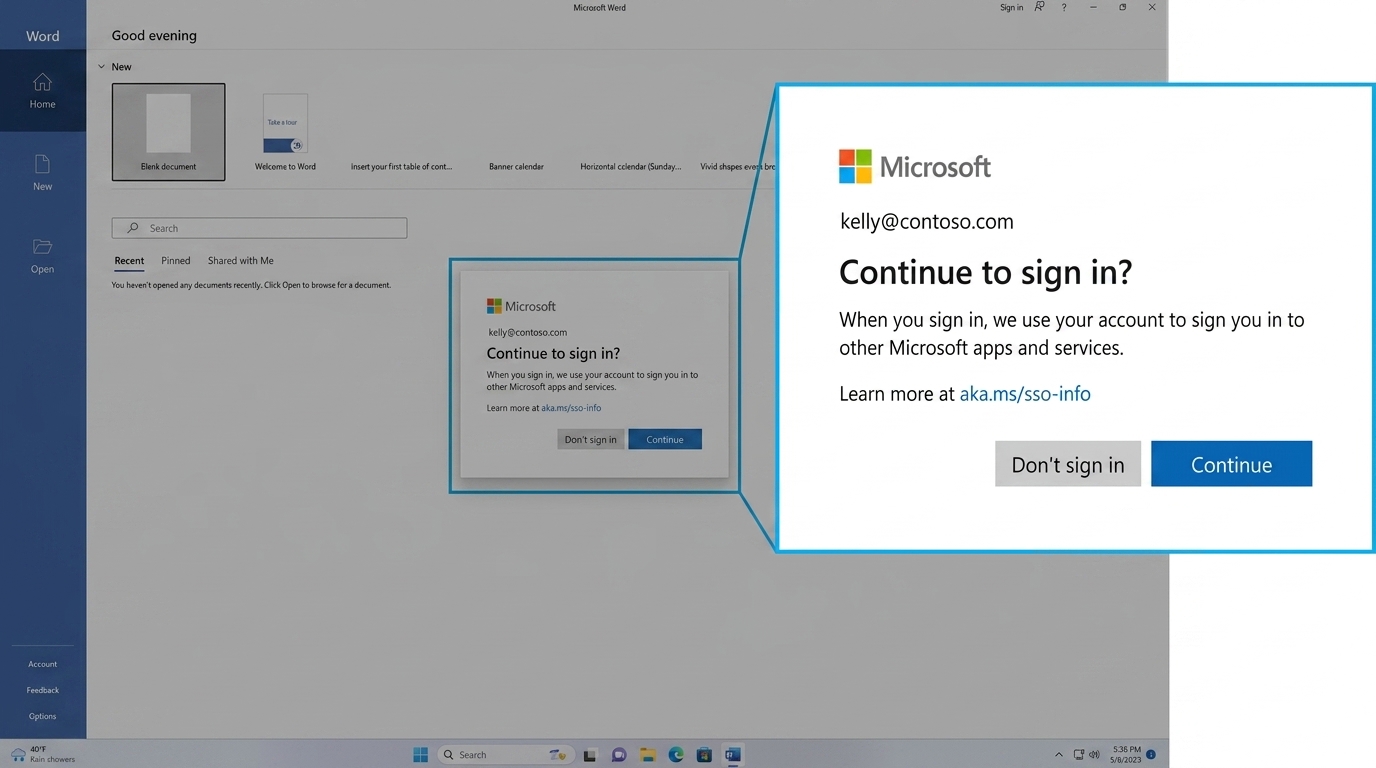Switch to the Pinned tab

176,261
